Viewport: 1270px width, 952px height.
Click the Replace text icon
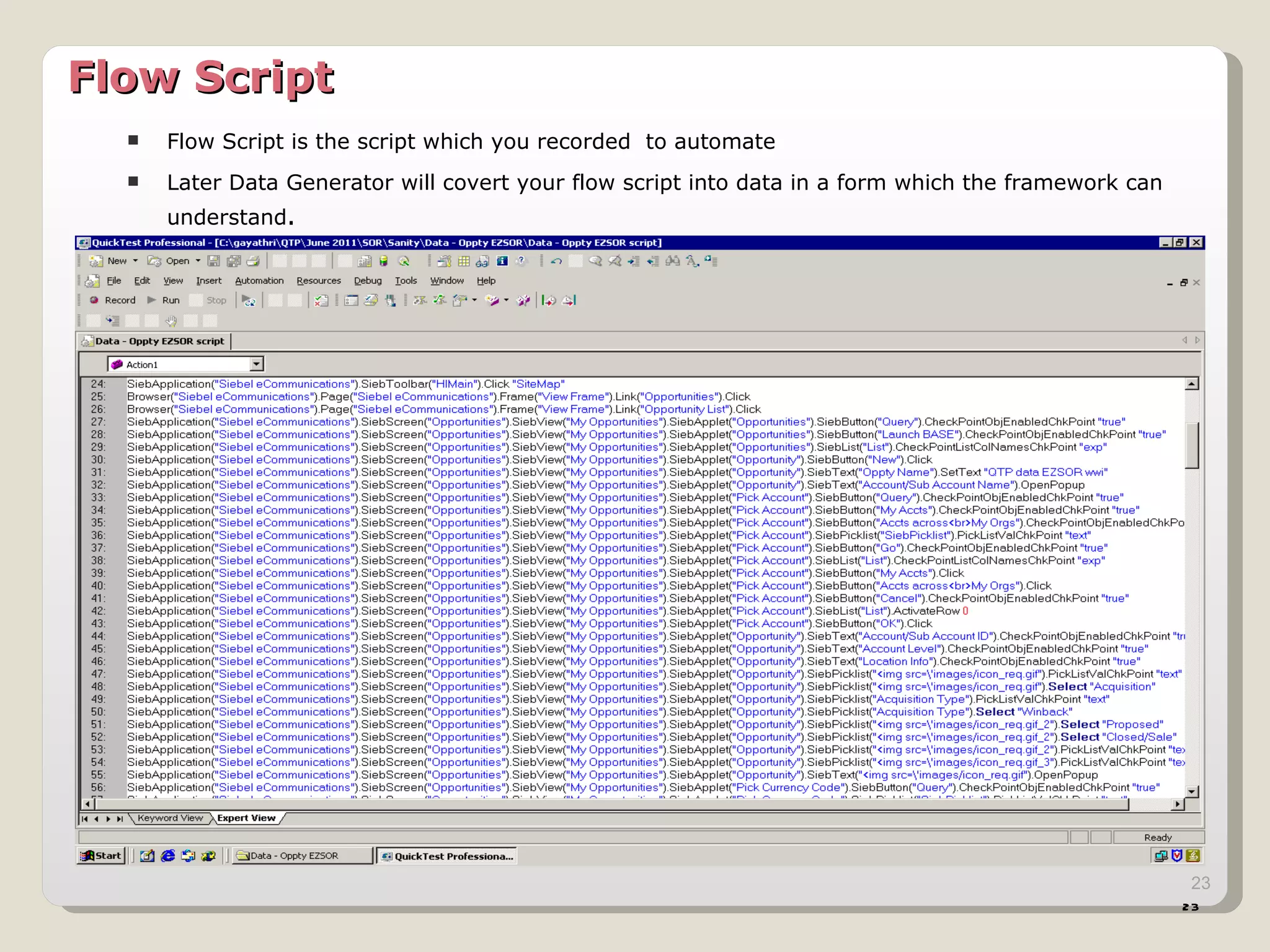[692, 261]
